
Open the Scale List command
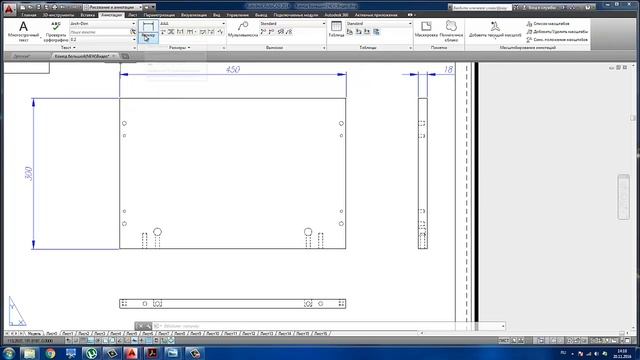pos(548,24)
